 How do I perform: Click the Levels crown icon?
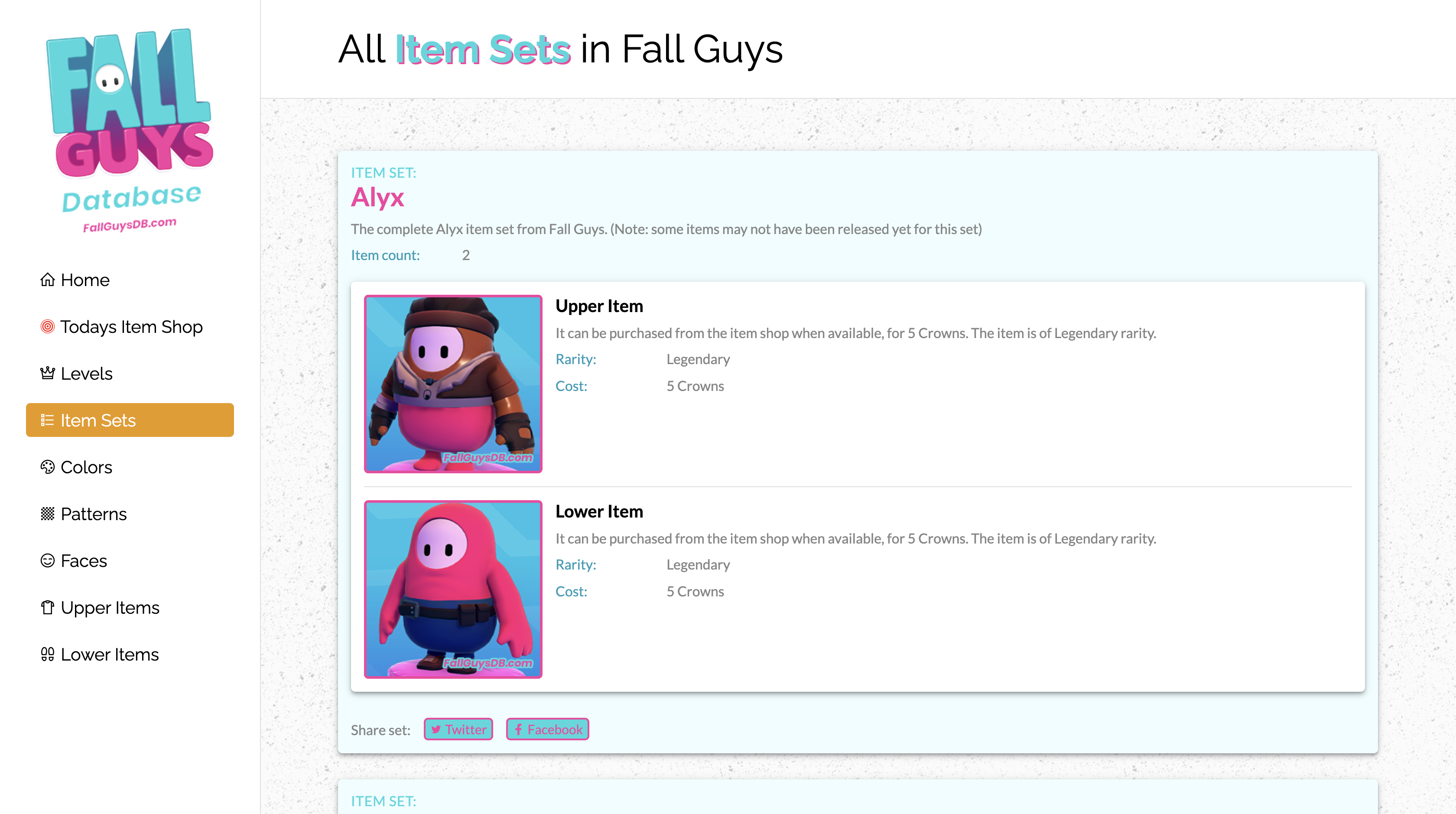coord(48,374)
